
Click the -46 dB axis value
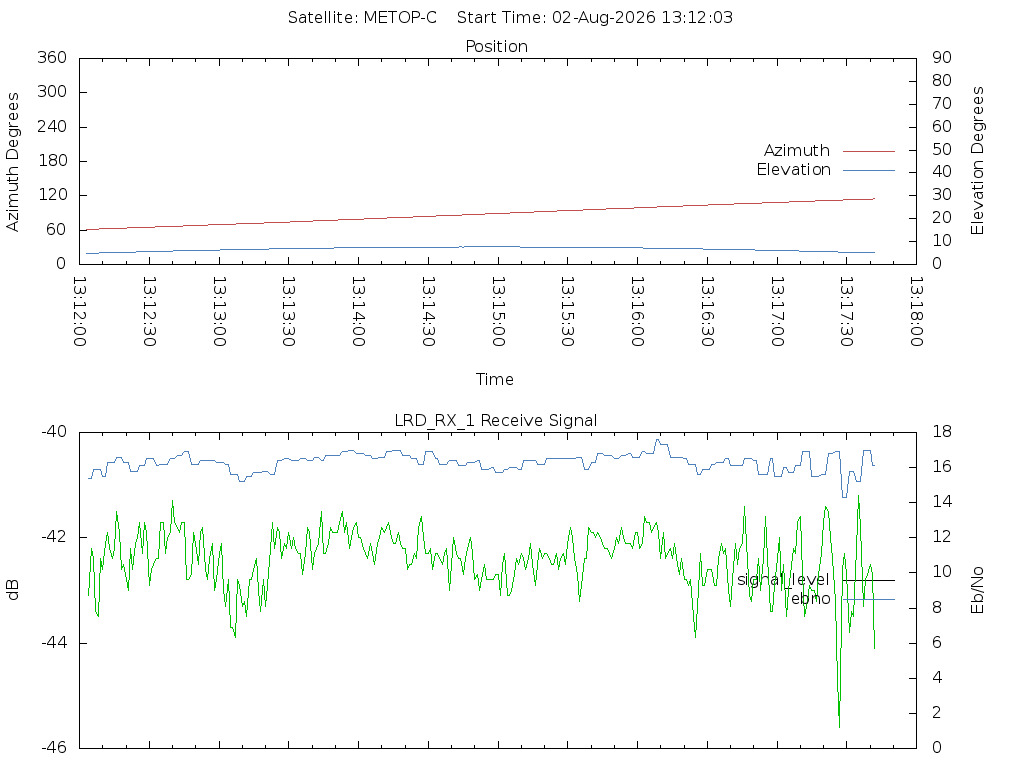[54, 748]
